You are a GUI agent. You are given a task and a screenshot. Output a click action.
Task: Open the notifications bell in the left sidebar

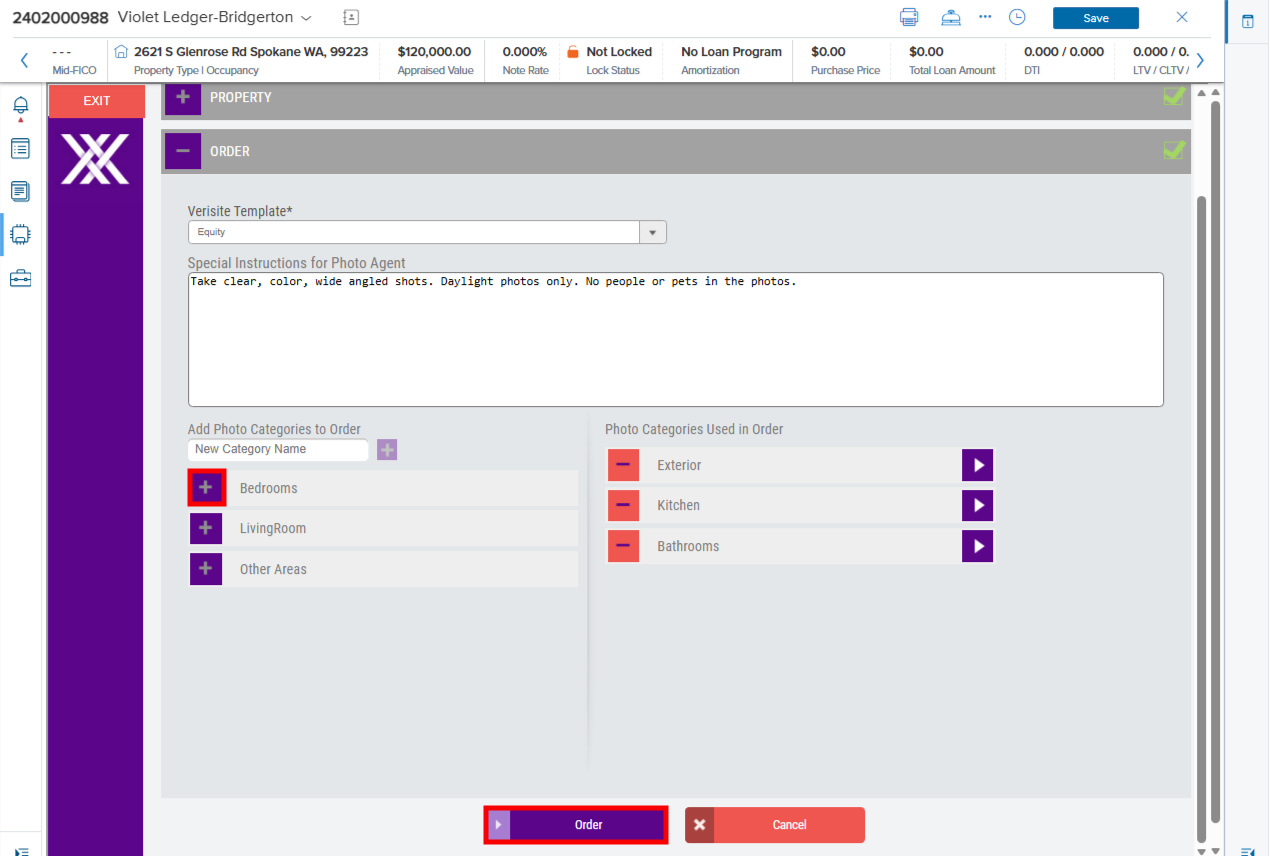coord(20,107)
